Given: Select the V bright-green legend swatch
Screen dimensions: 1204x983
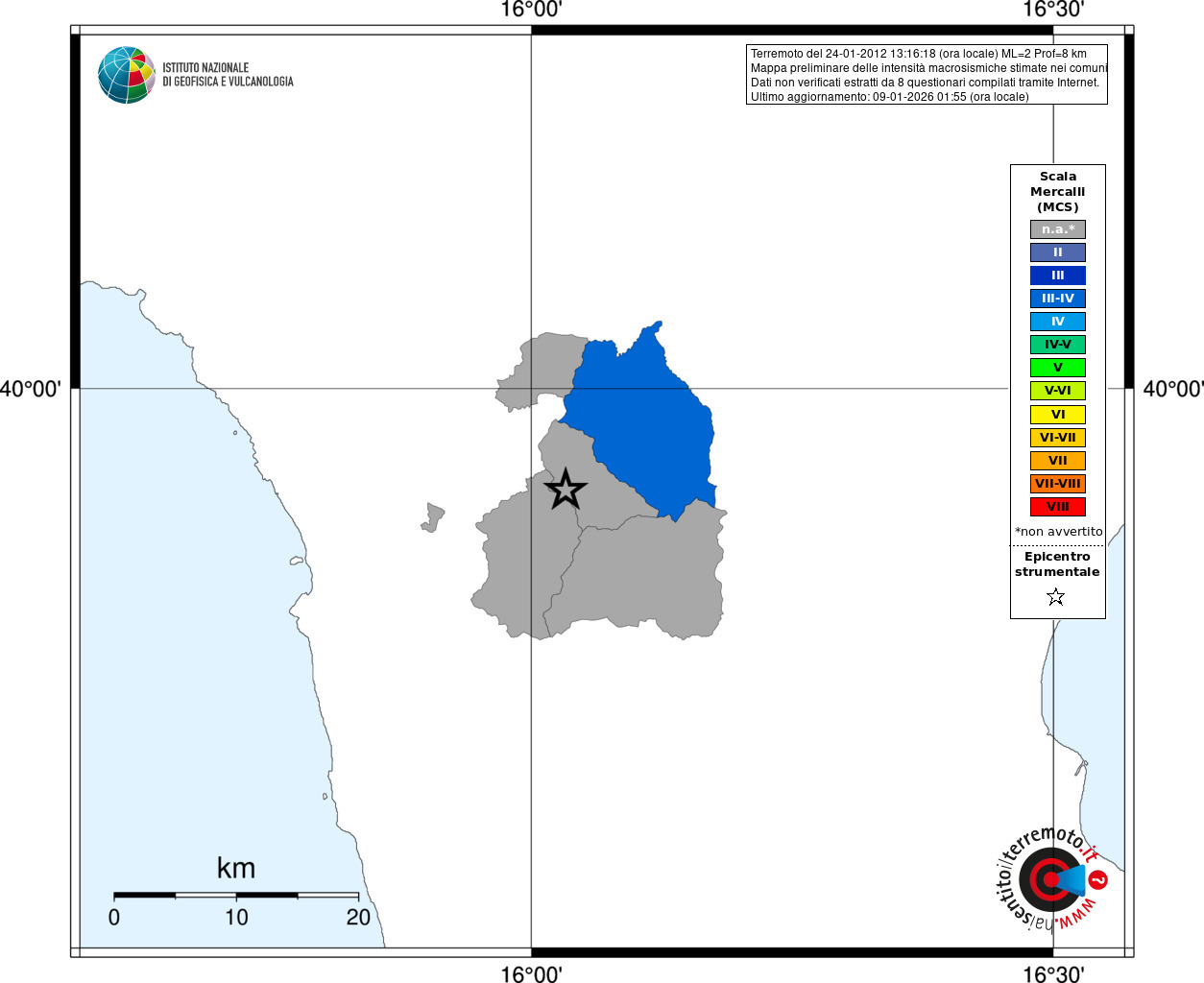Looking at the screenshot, I should tap(1058, 368).
